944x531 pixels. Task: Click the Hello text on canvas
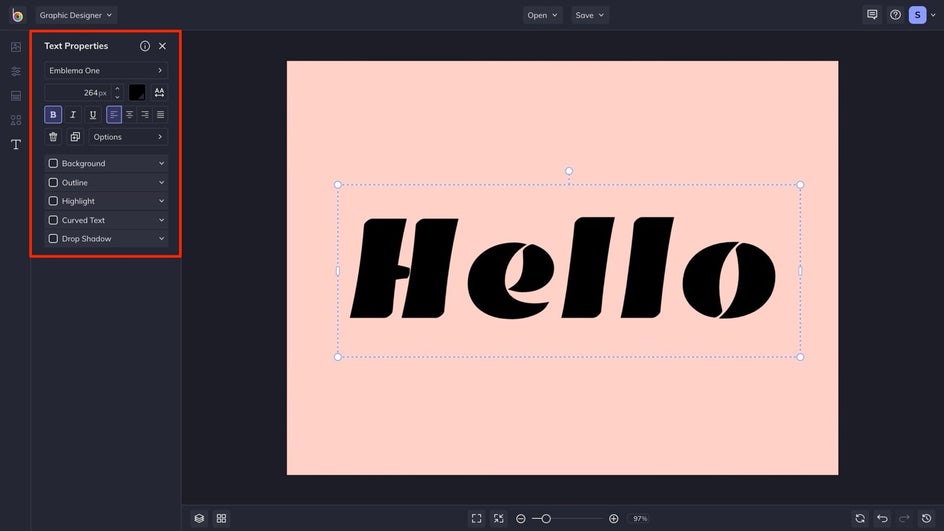[x=563, y=268]
